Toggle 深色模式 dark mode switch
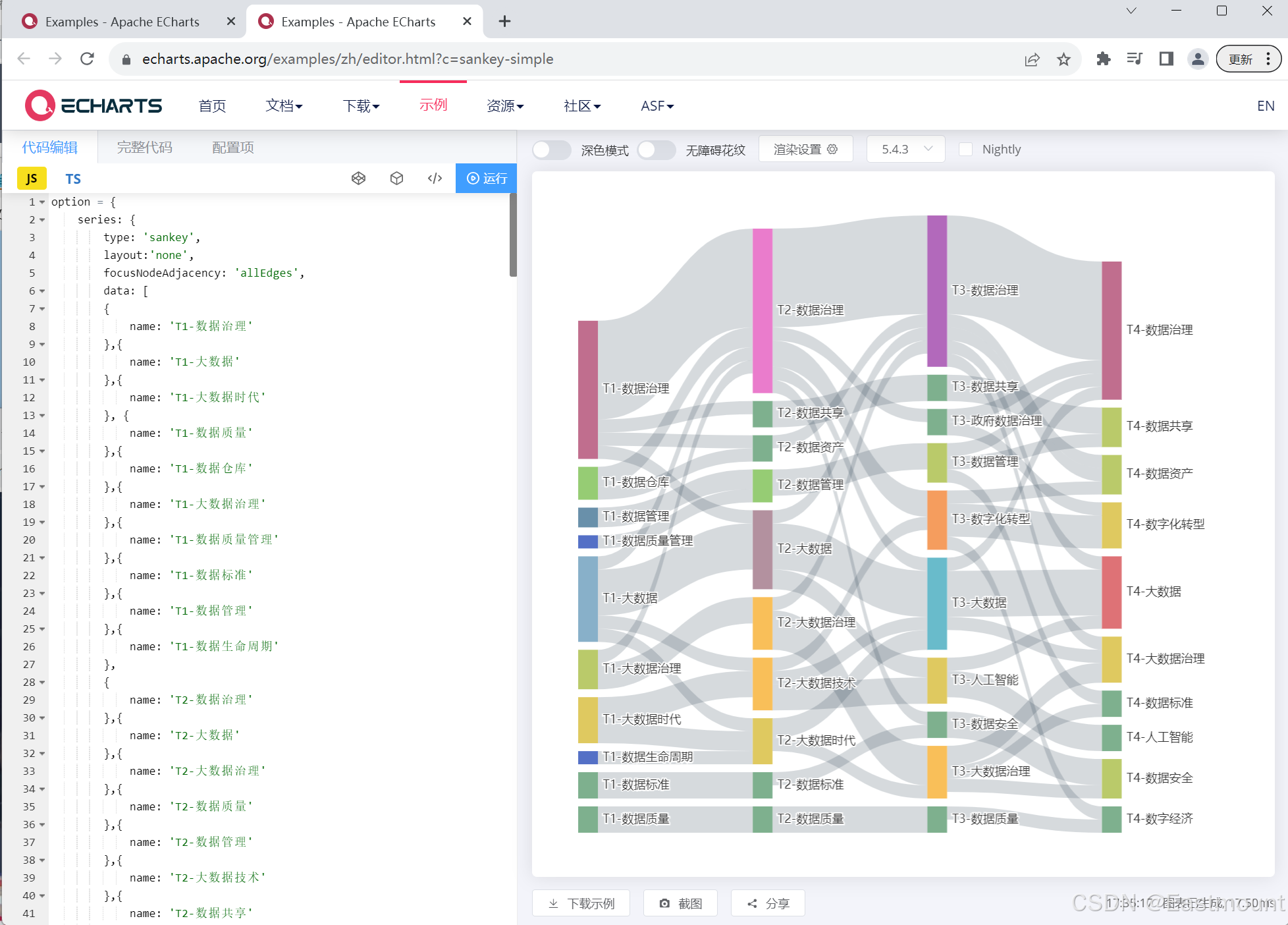 coord(552,150)
